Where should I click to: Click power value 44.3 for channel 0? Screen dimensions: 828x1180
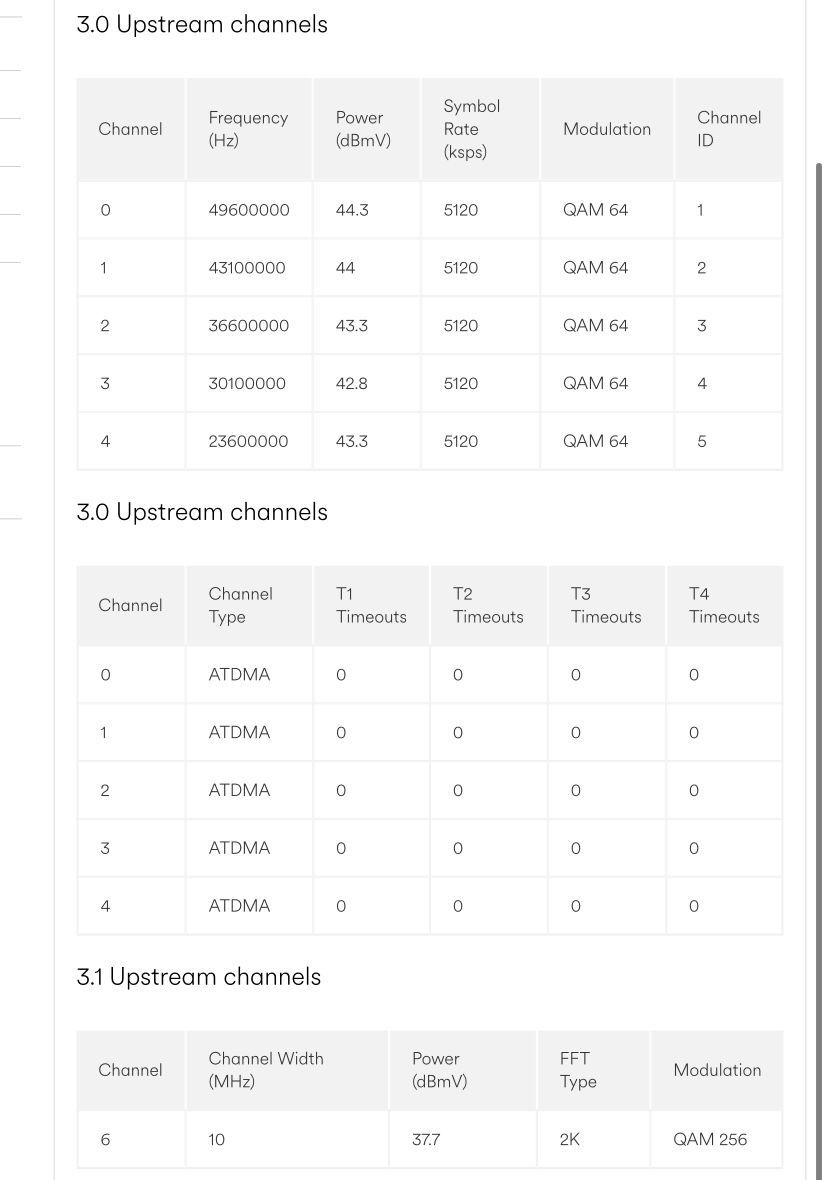(352, 210)
